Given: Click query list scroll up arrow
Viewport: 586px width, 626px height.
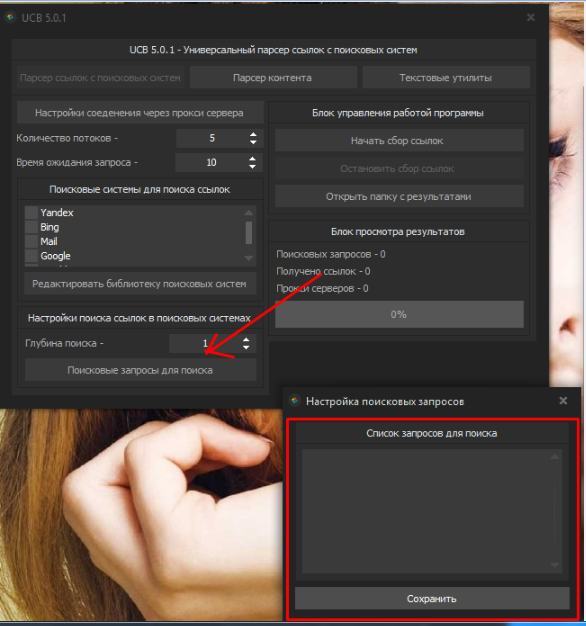Looking at the screenshot, I should pos(555,456).
